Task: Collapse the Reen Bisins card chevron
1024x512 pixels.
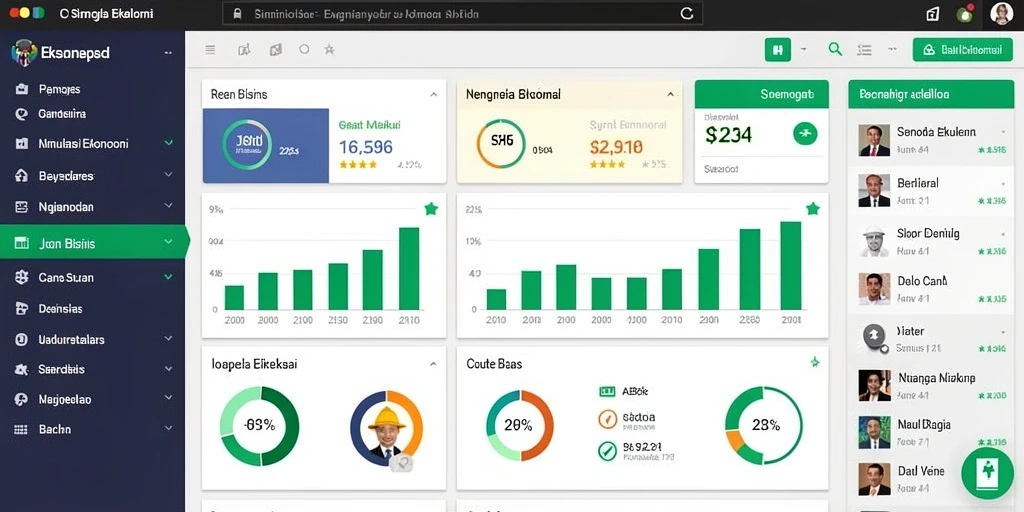Action: 433,95
